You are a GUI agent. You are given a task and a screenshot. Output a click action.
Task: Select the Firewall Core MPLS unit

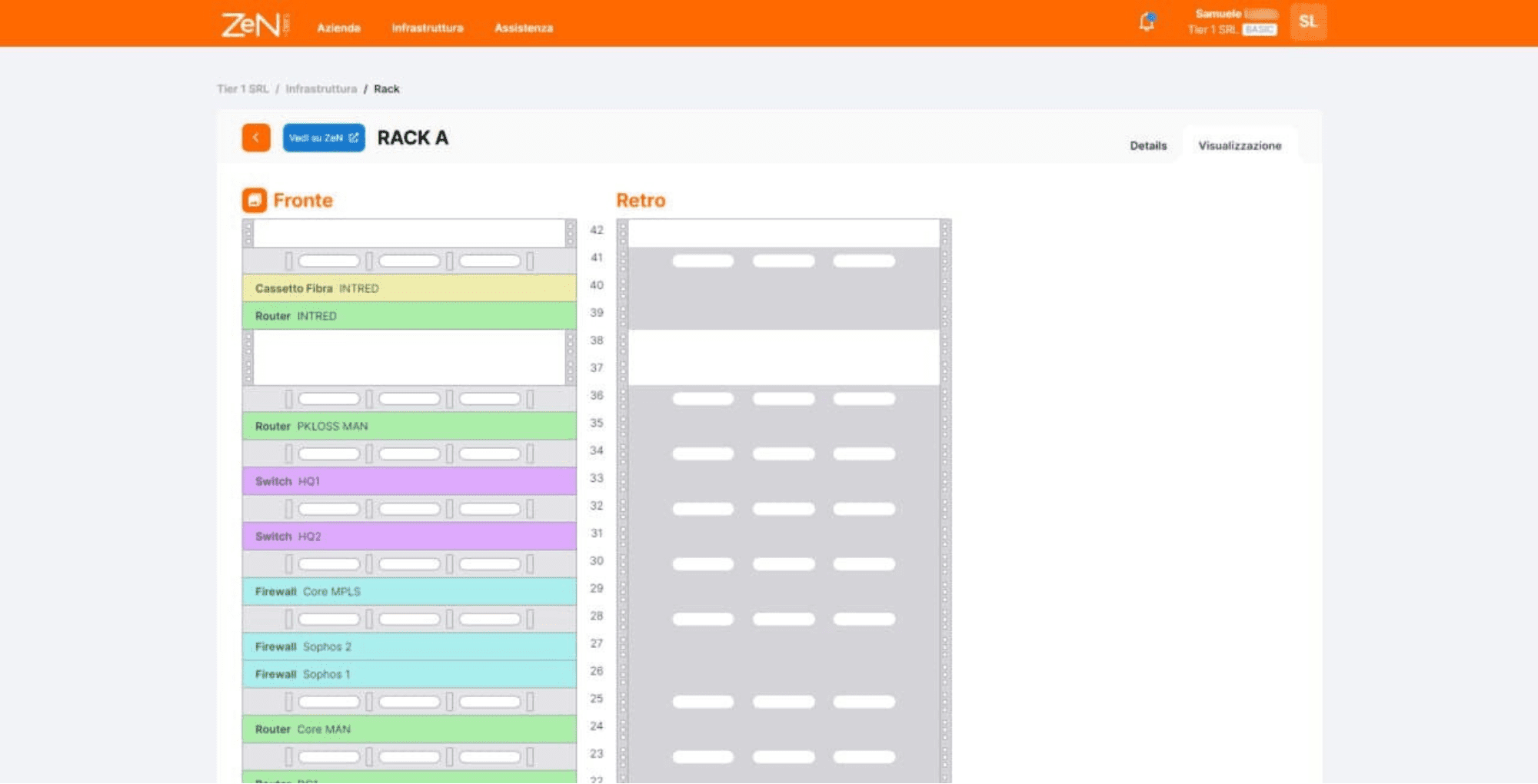[409, 592]
